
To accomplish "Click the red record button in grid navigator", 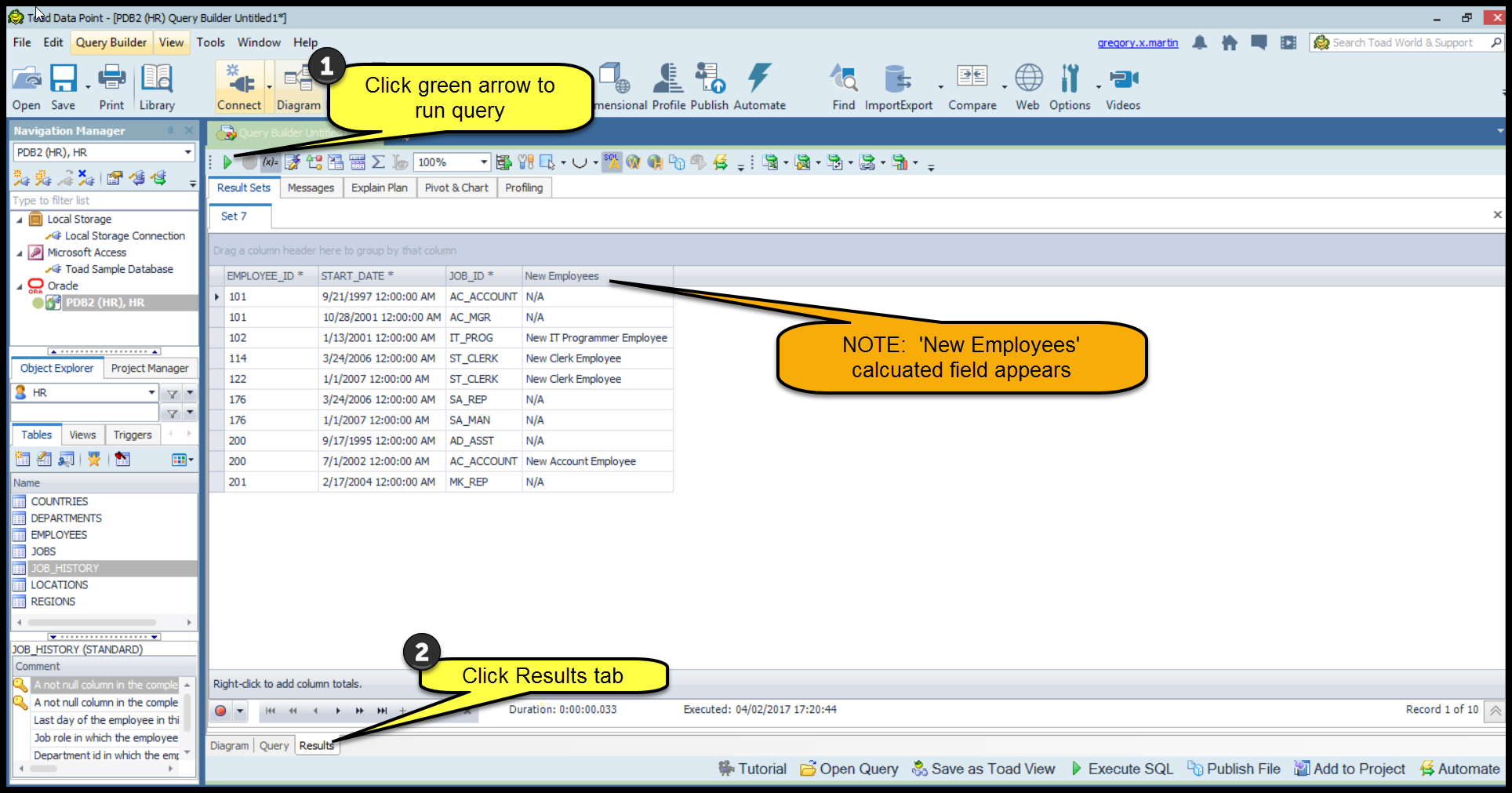I will (x=220, y=711).
